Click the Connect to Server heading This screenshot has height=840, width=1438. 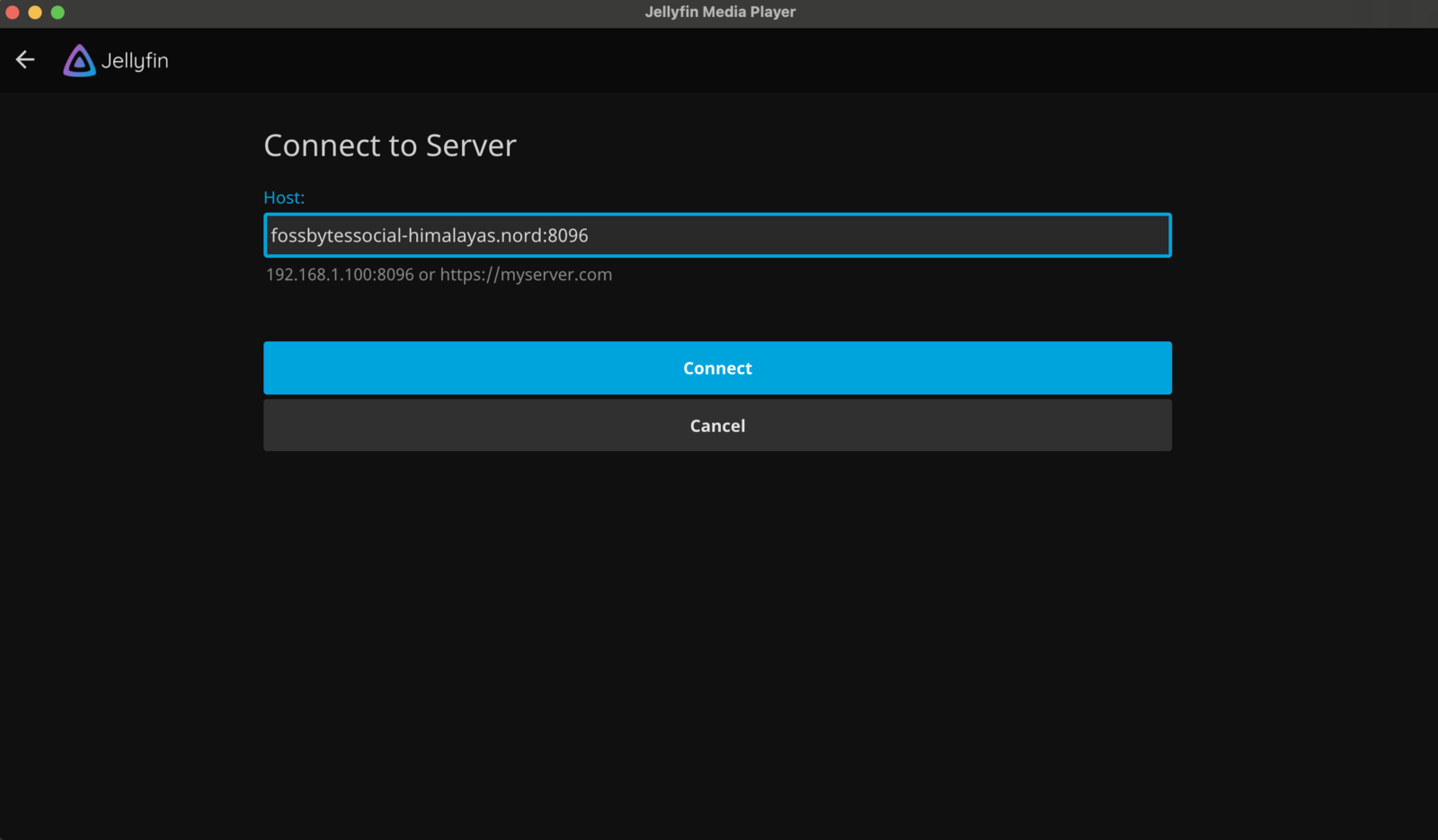(389, 145)
